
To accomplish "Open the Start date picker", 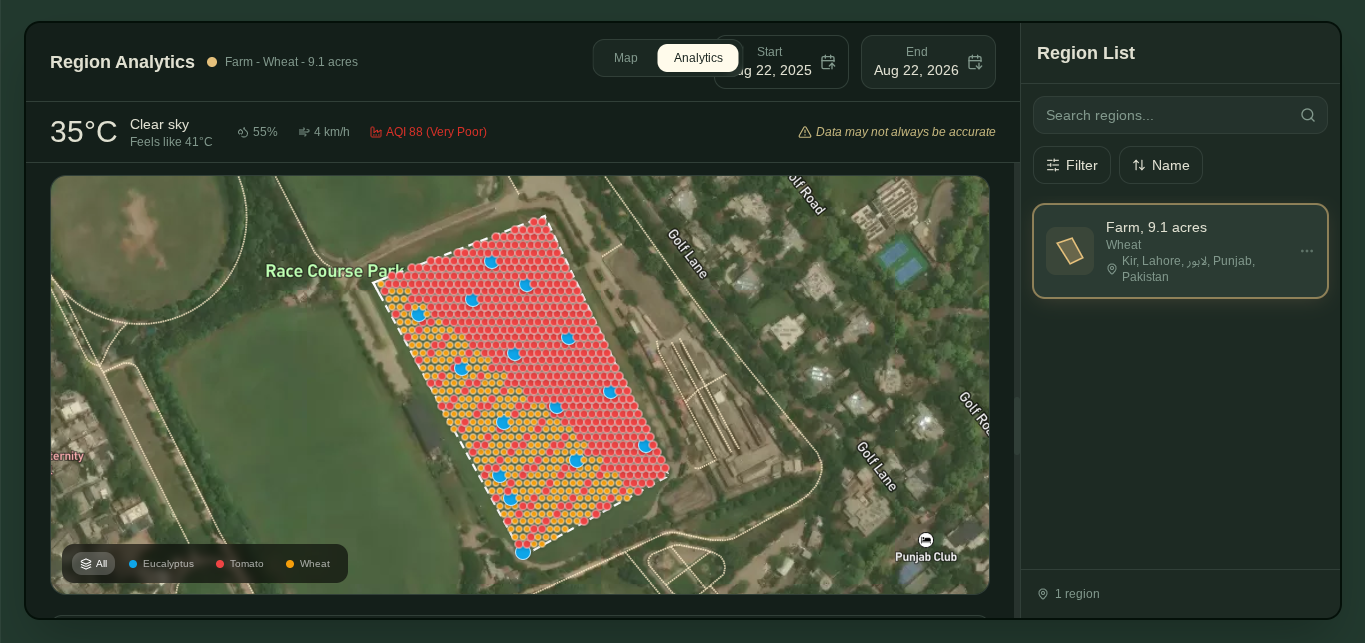I will 781,62.
